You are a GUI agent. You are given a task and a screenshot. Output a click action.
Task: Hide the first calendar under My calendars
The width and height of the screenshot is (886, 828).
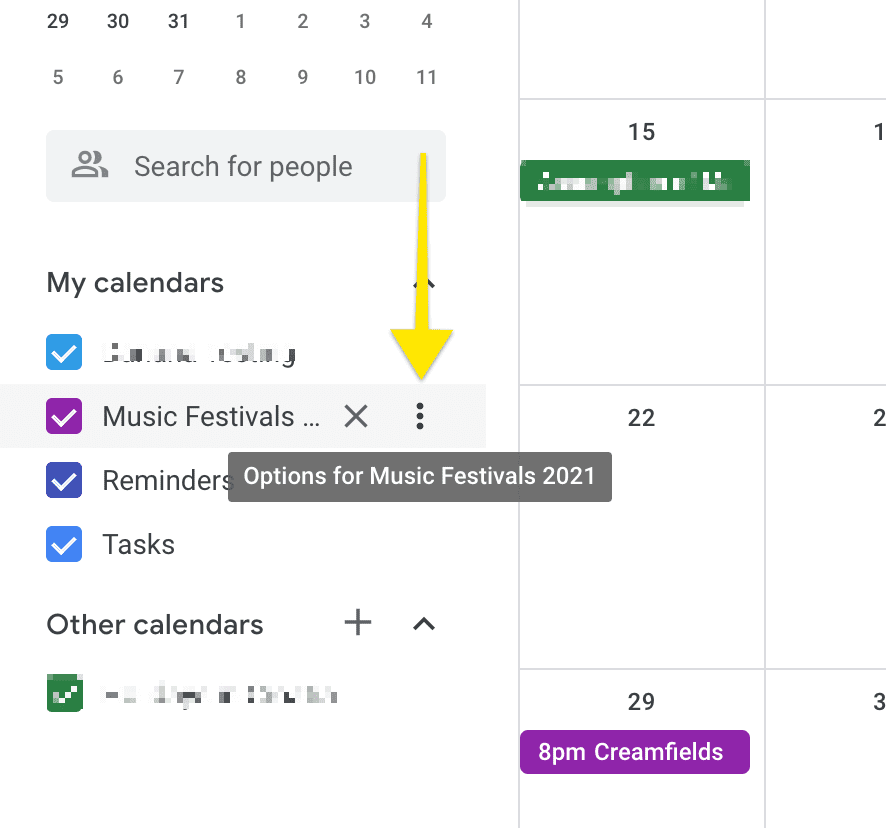64,352
